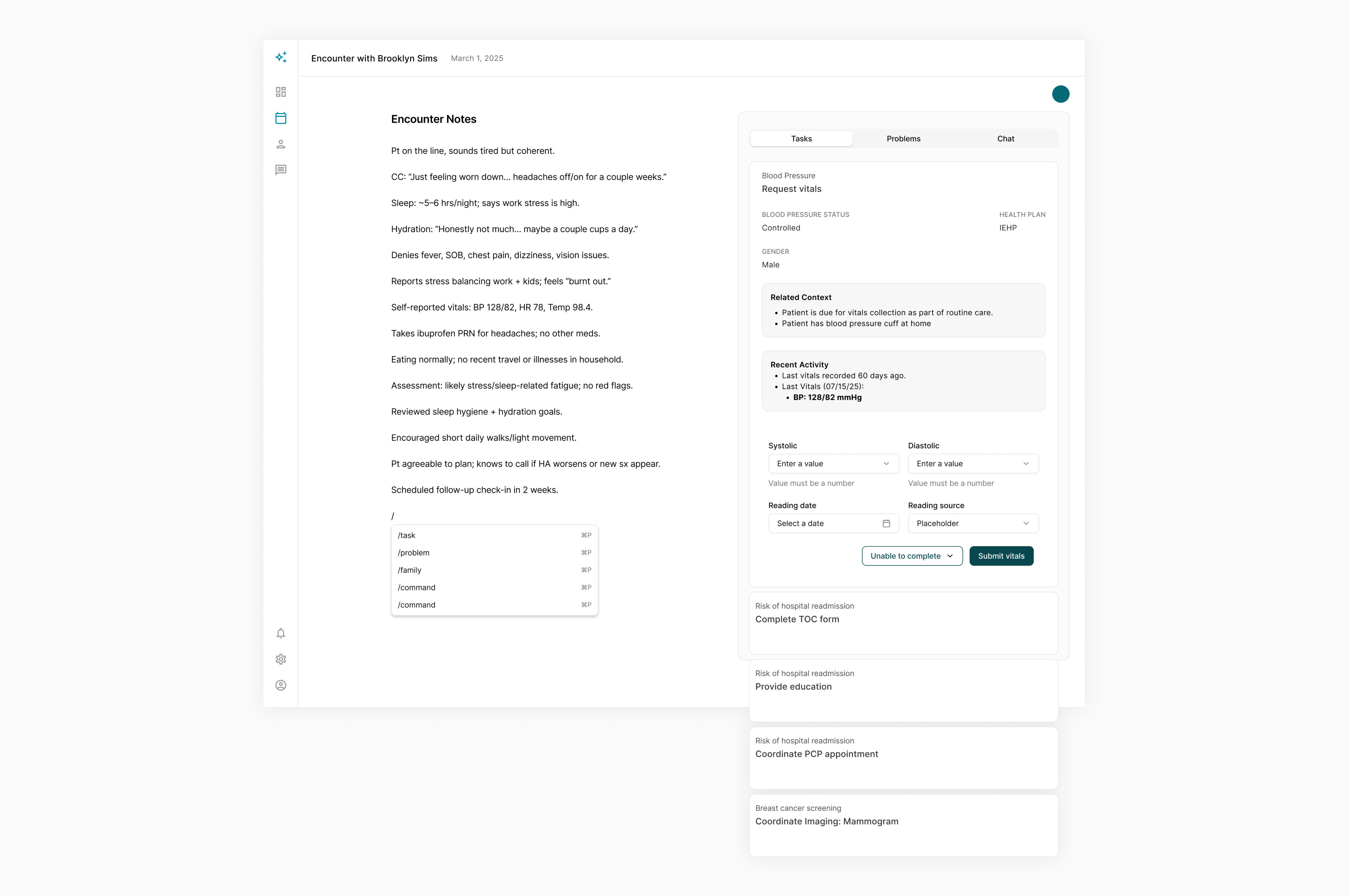
Task: Open the settings gear icon
Action: tap(281, 659)
